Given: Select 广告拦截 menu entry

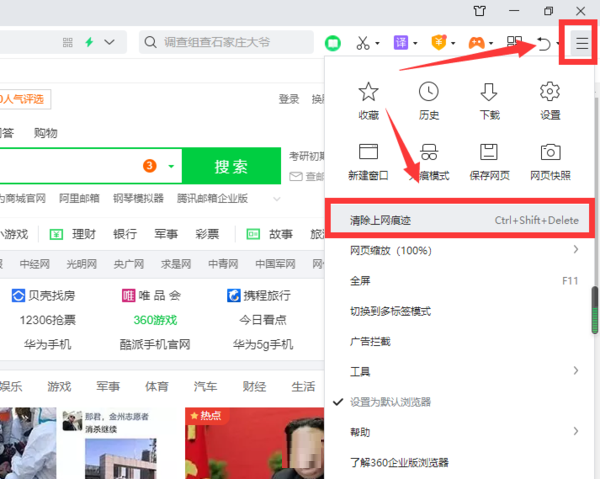Looking at the screenshot, I should [370, 341].
